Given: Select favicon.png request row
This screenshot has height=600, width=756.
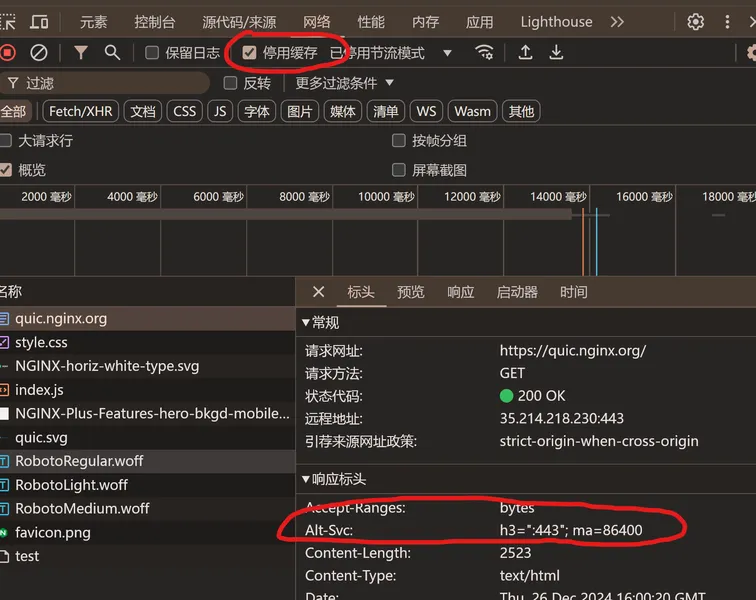Looking at the screenshot, I should (x=147, y=532).
